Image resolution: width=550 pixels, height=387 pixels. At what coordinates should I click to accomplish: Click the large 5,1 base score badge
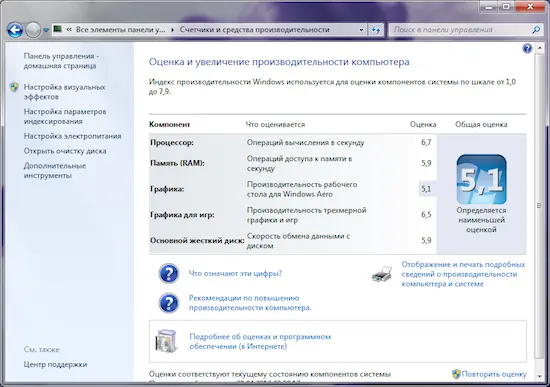tap(481, 179)
